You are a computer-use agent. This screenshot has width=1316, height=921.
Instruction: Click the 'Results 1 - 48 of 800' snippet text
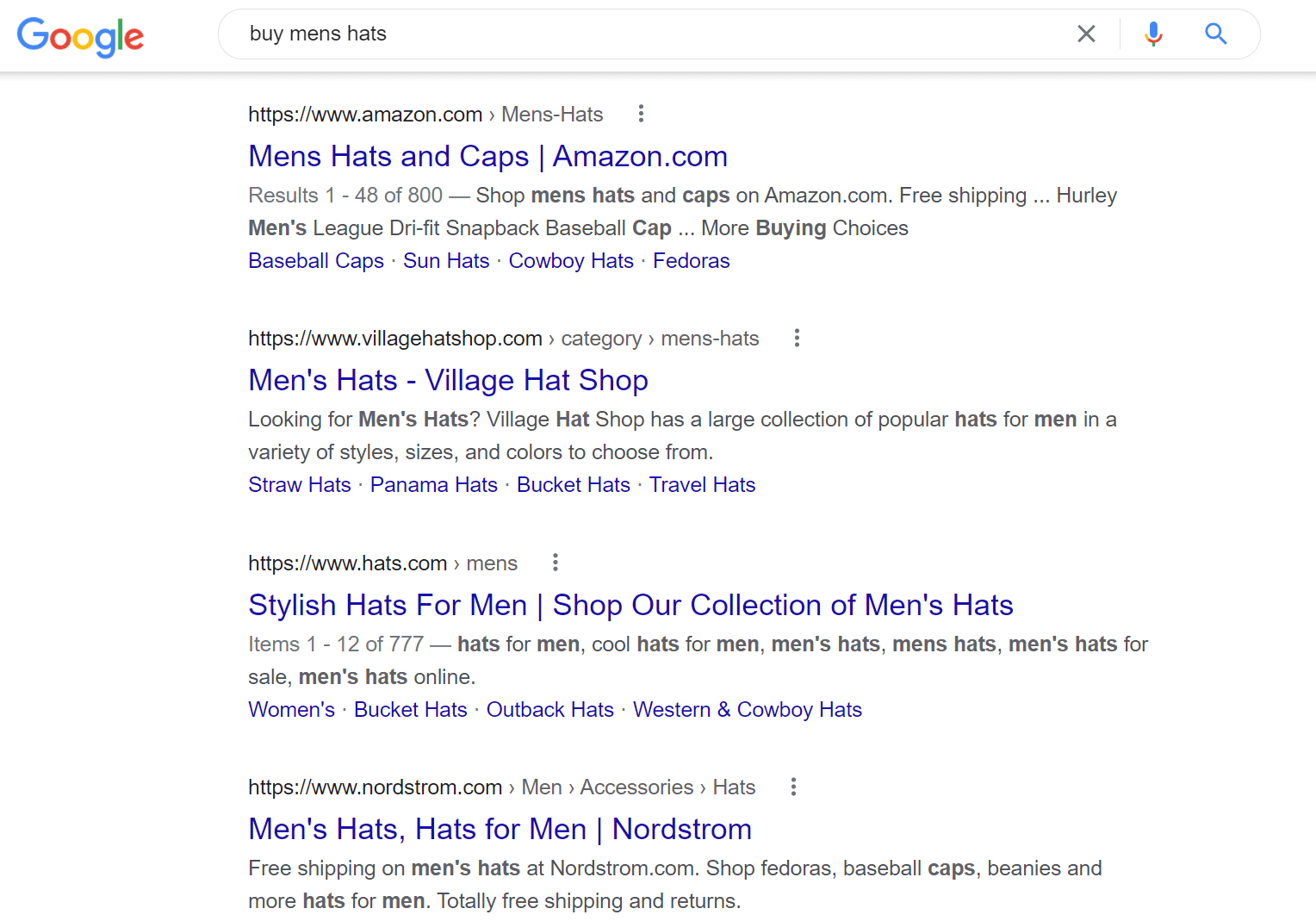[345, 196]
